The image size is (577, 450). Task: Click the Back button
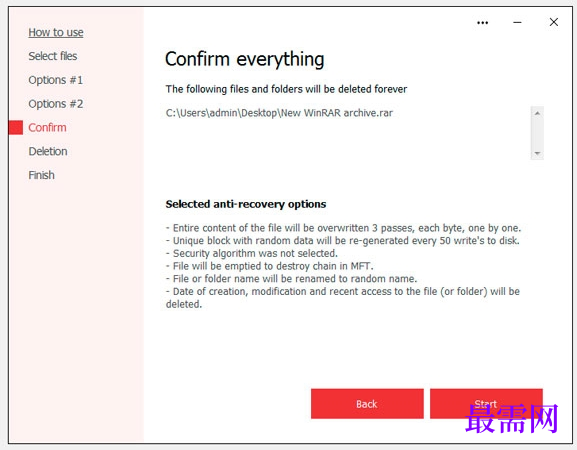click(367, 404)
